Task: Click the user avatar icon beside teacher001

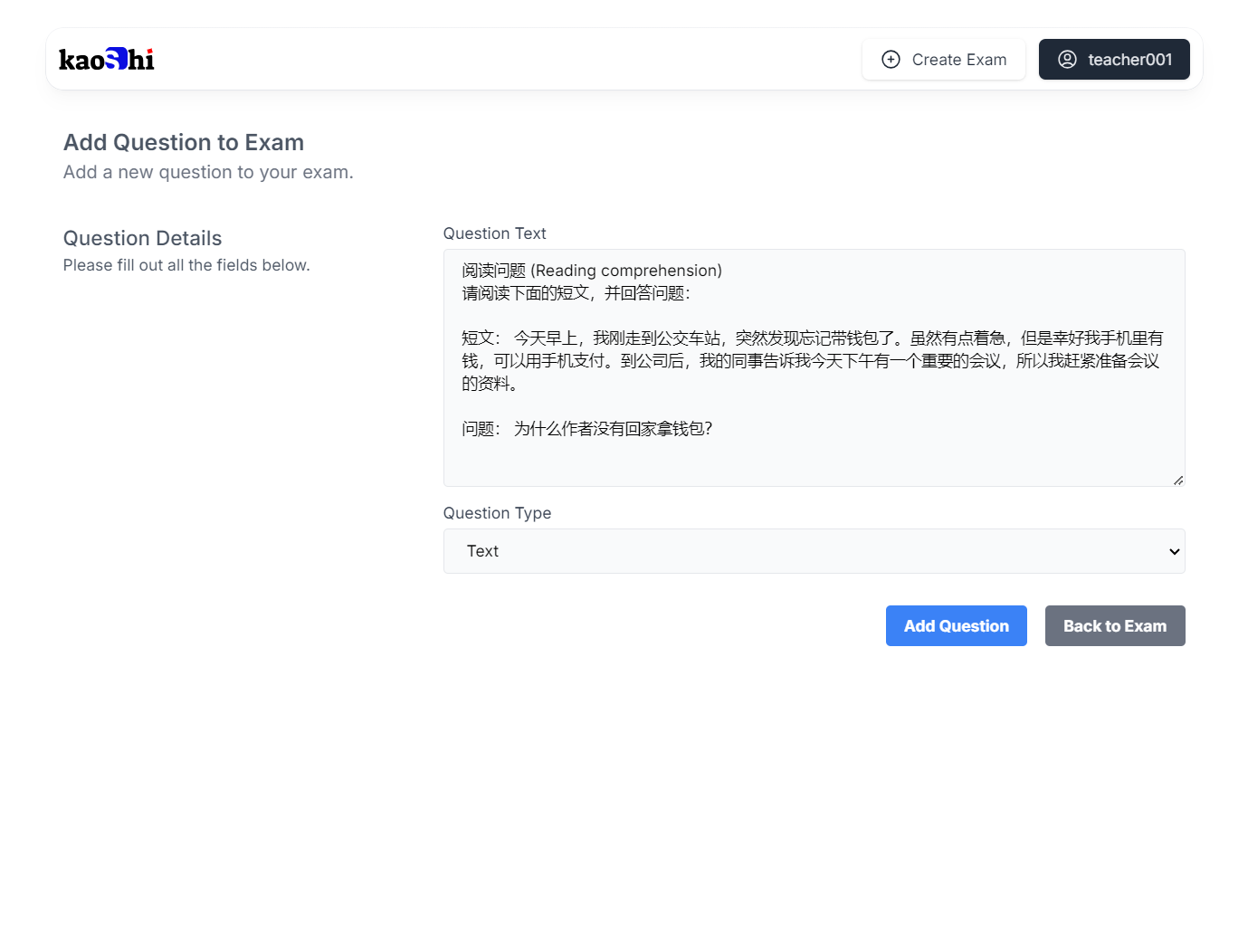Action: point(1067,60)
